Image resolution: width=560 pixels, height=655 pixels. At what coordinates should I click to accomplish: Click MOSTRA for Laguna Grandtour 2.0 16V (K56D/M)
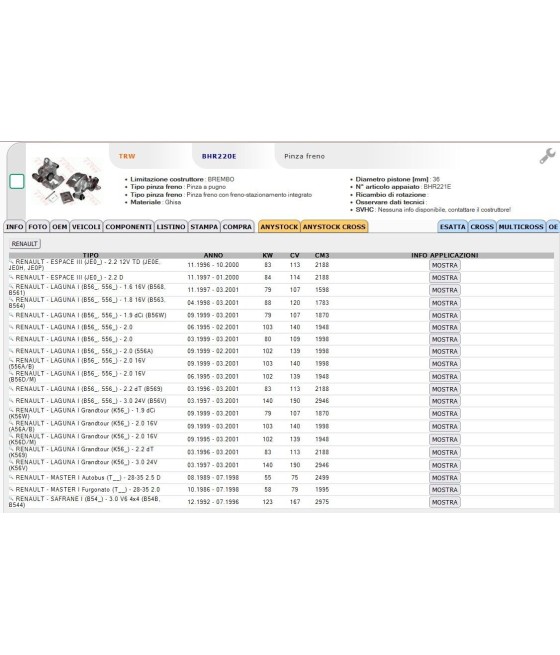point(445,440)
